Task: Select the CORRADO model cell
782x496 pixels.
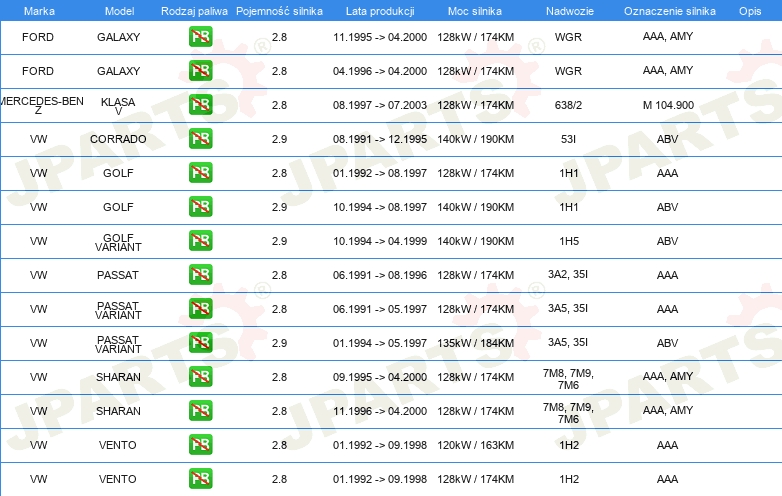Action: (x=118, y=139)
